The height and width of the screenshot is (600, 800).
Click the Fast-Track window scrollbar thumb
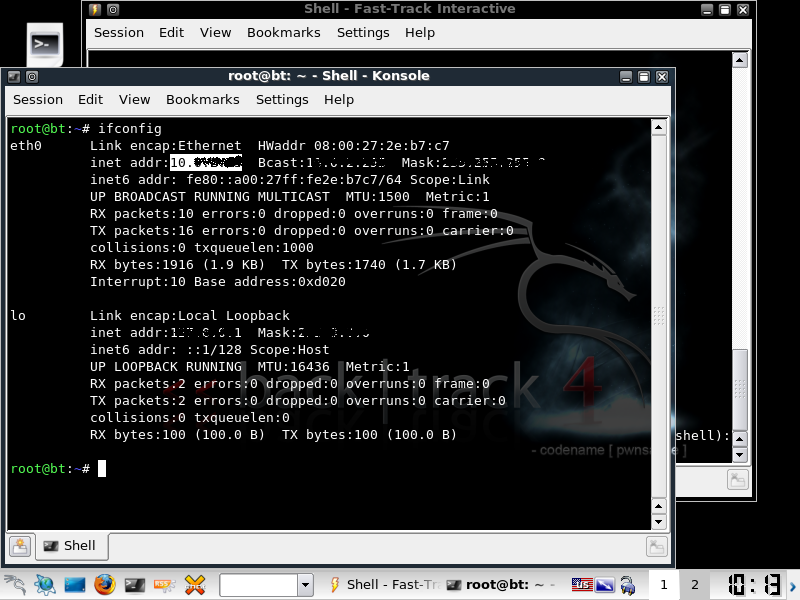(740, 390)
